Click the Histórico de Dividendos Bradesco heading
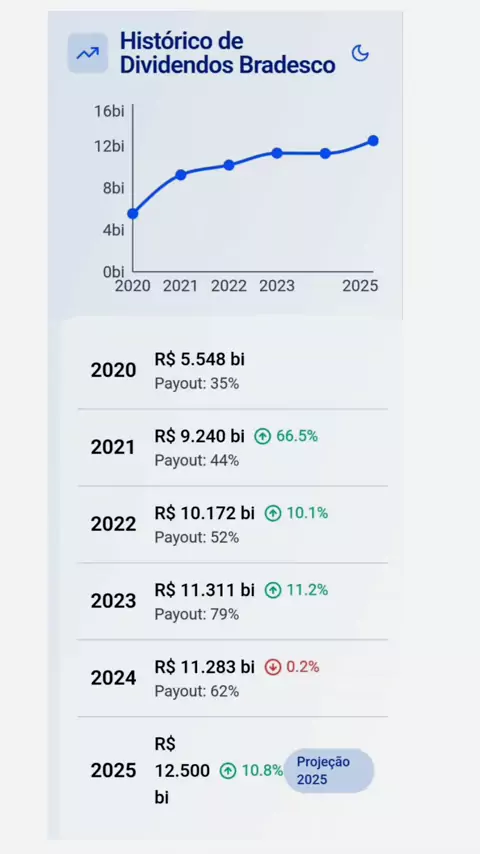480x854 pixels. pos(227,53)
